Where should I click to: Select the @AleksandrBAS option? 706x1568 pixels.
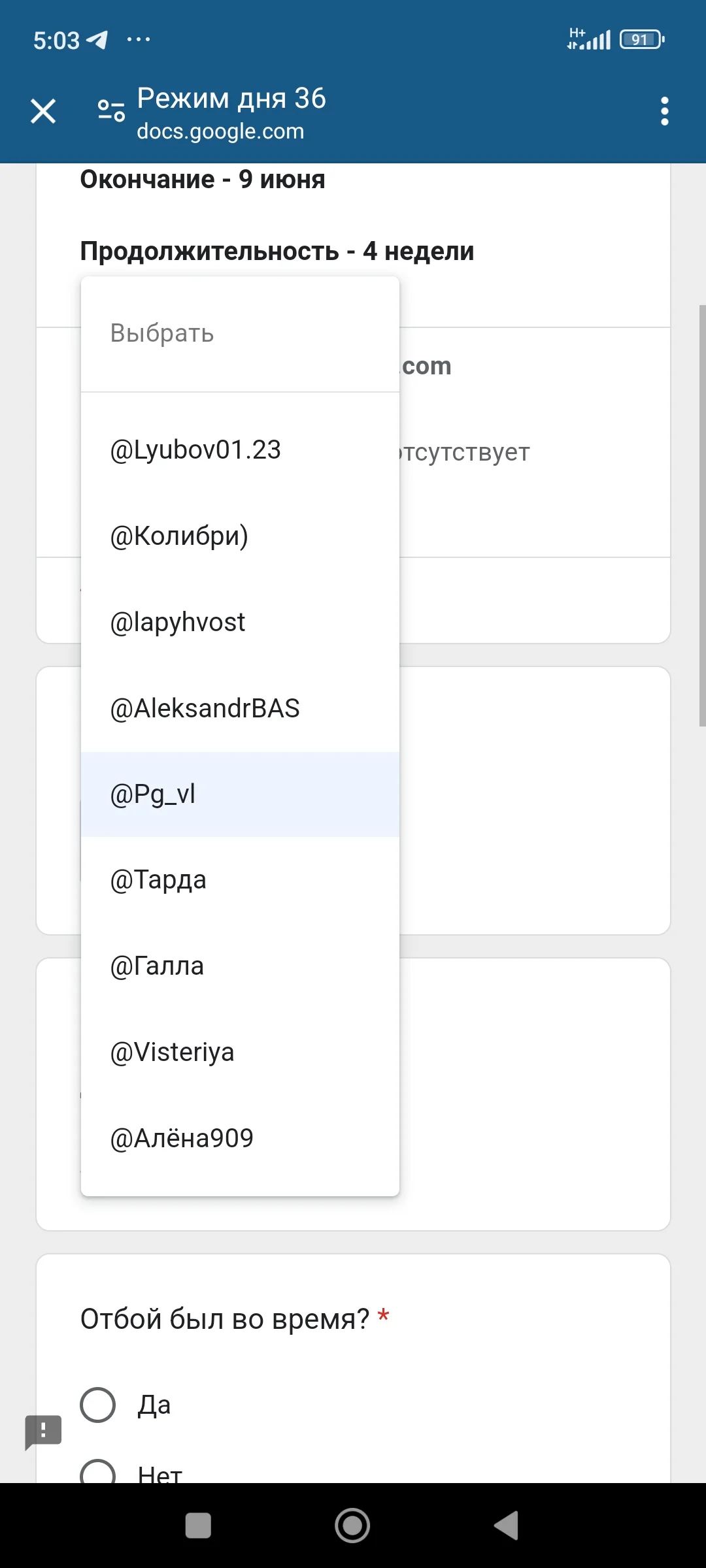coord(205,708)
